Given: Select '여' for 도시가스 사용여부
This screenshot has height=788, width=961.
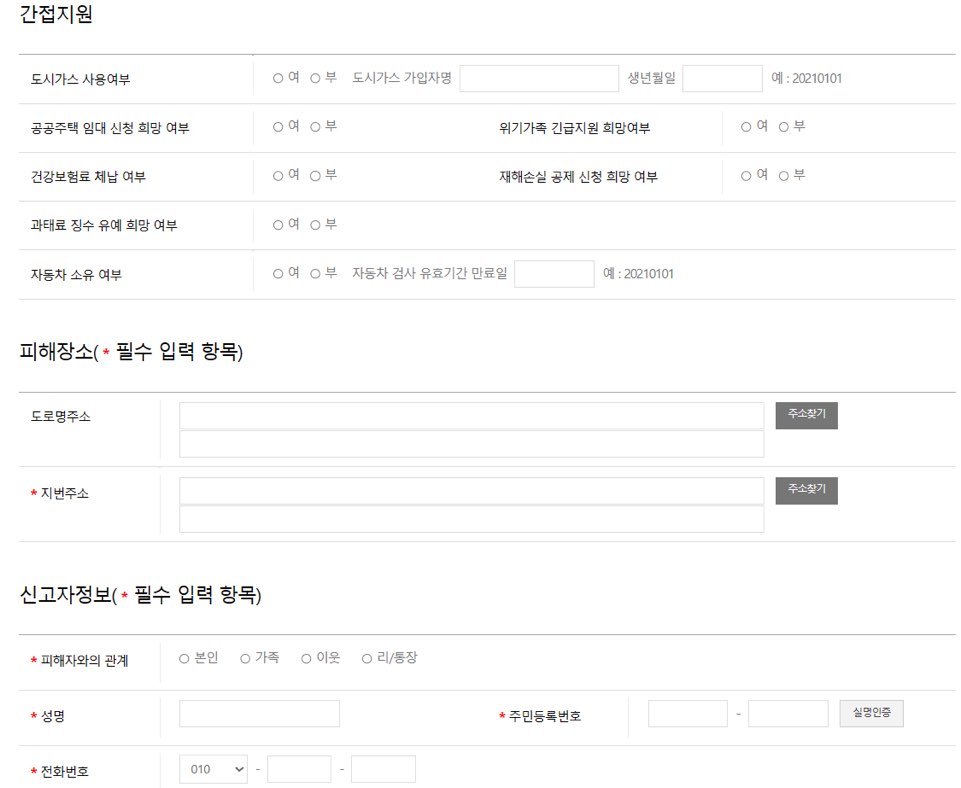Looking at the screenshot, I should [277, 77].
